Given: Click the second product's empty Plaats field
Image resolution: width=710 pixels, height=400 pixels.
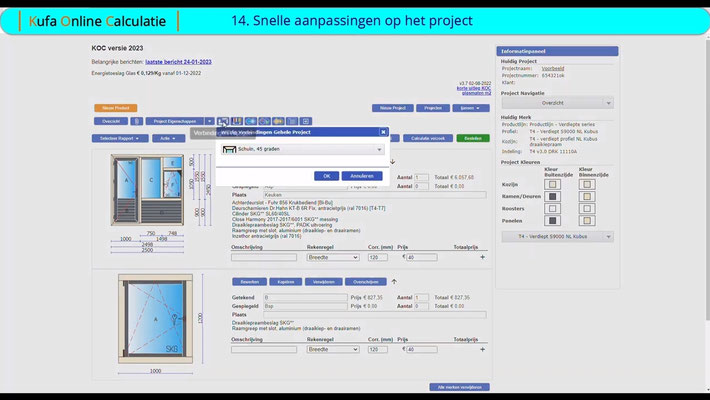Looking at the screenshot, I should [375, 314].
